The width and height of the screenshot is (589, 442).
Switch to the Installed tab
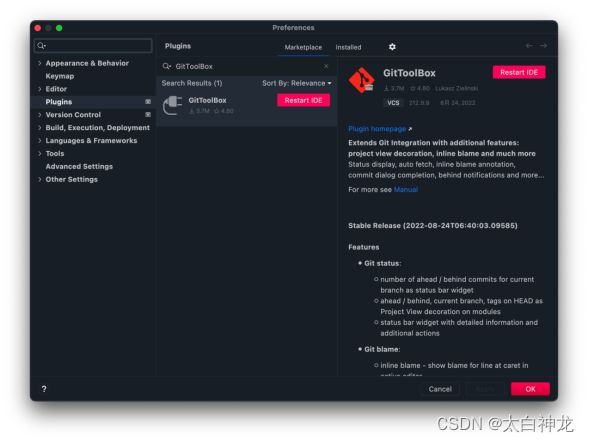(348, 47)
